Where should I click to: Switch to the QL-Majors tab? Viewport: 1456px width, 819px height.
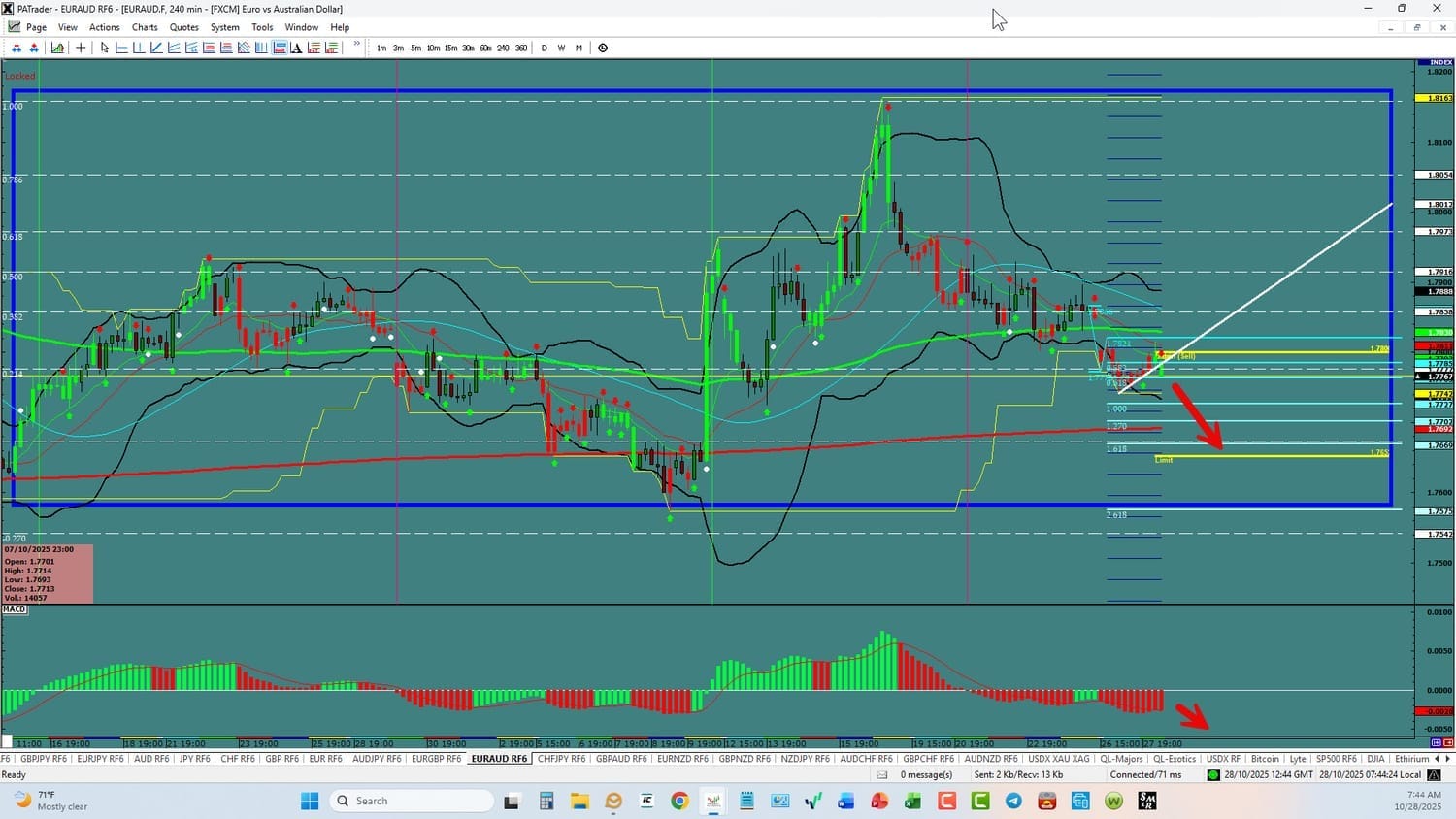click(1121, 759)
